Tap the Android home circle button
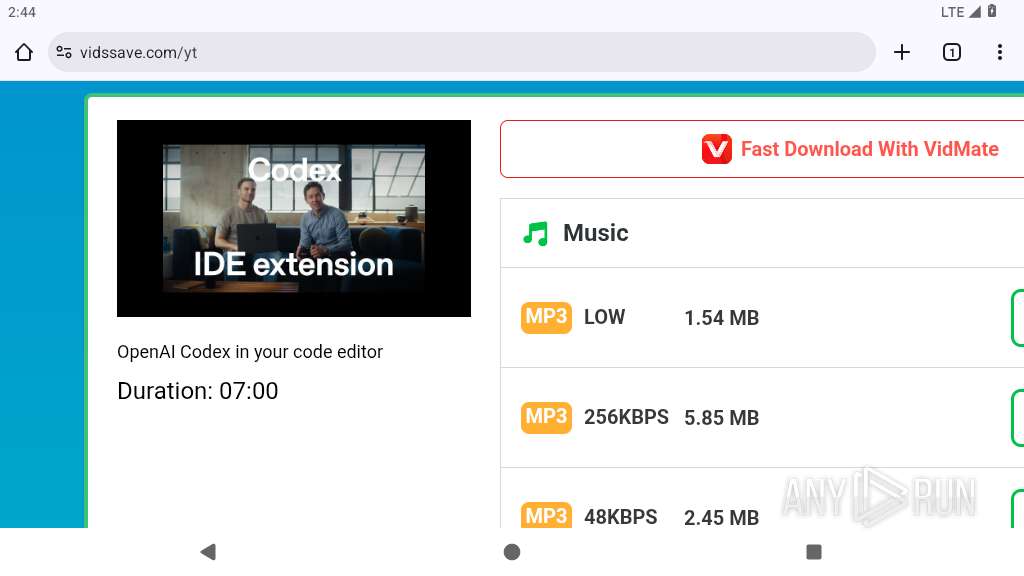 [x=512, y=552]
